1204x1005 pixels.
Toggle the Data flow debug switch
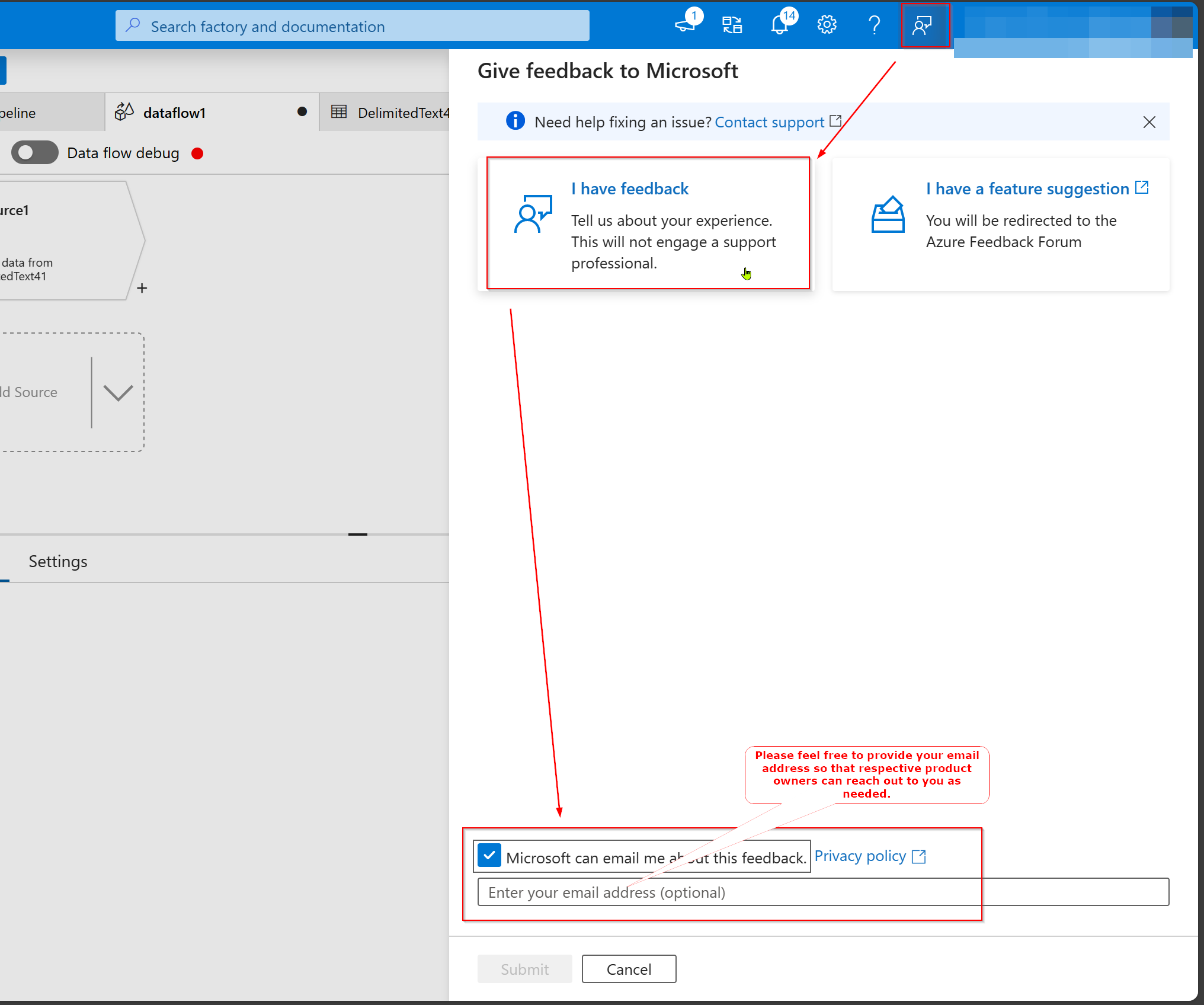(x=34, y=153)
